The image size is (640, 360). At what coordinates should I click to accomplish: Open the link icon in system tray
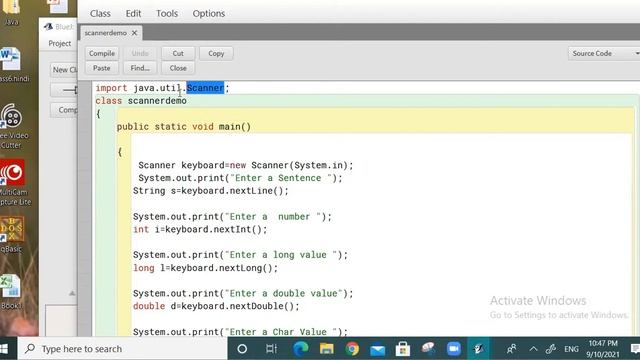[551, 349]
